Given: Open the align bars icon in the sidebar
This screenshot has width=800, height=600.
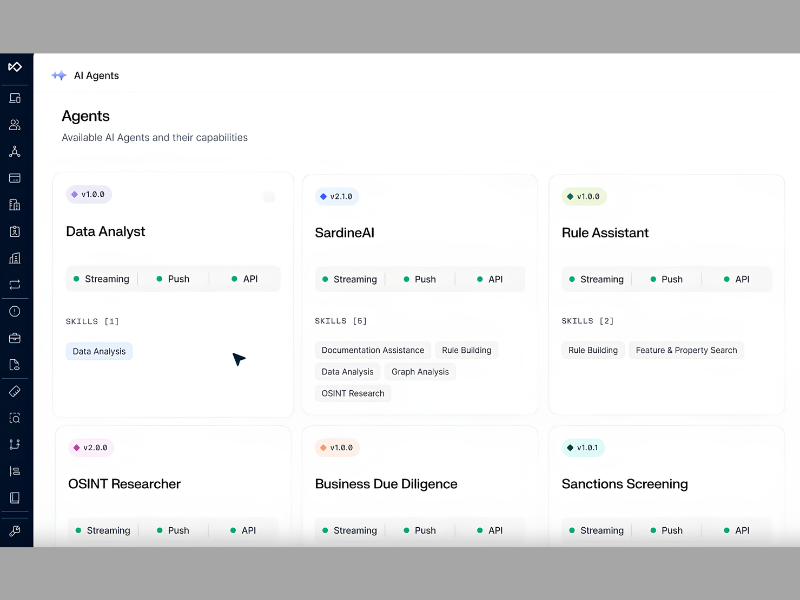Looking at the screenshot, I should click(x=15, y=471).
